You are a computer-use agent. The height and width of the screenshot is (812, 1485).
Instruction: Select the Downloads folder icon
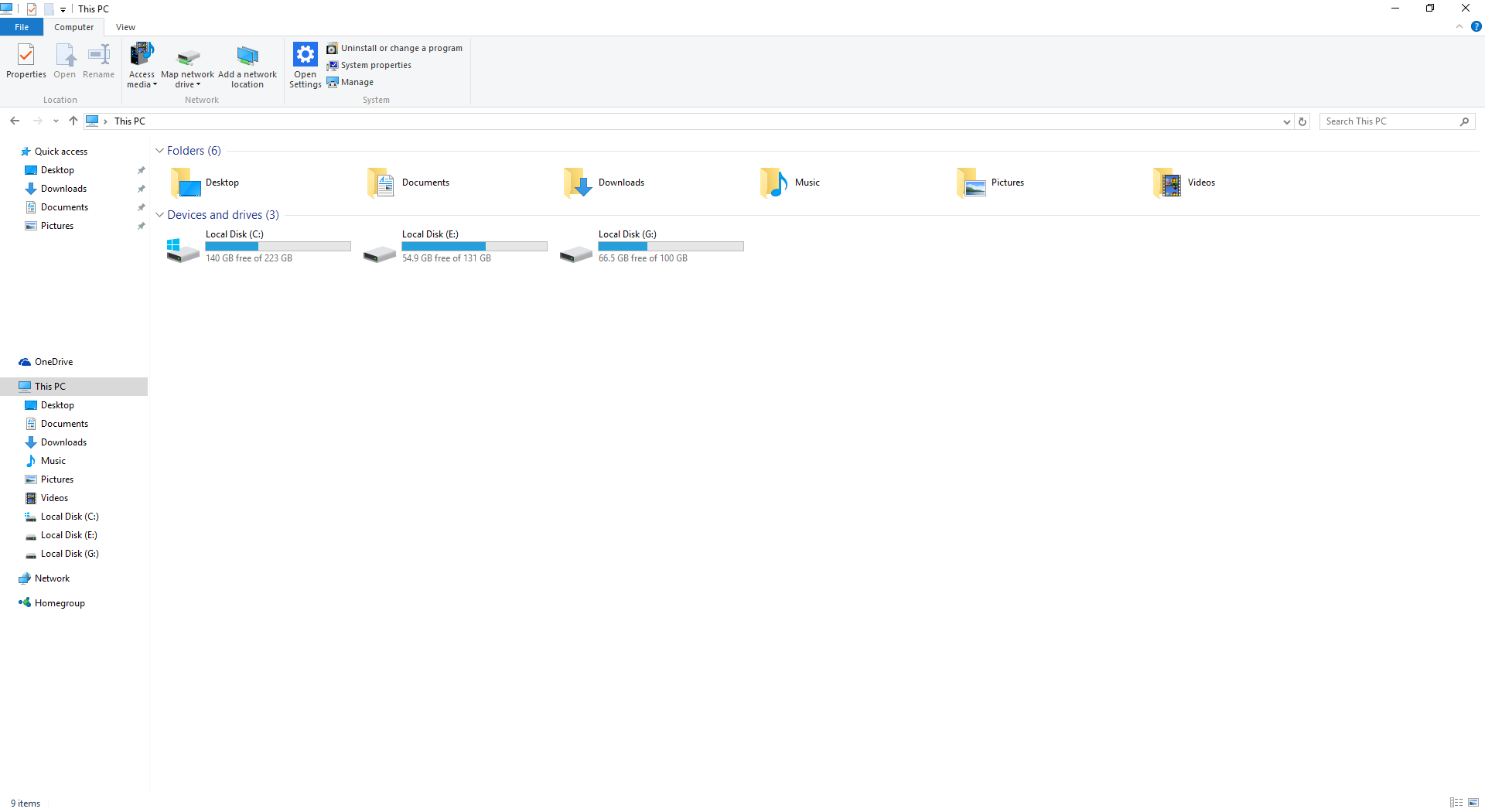[x=579, y=183]
